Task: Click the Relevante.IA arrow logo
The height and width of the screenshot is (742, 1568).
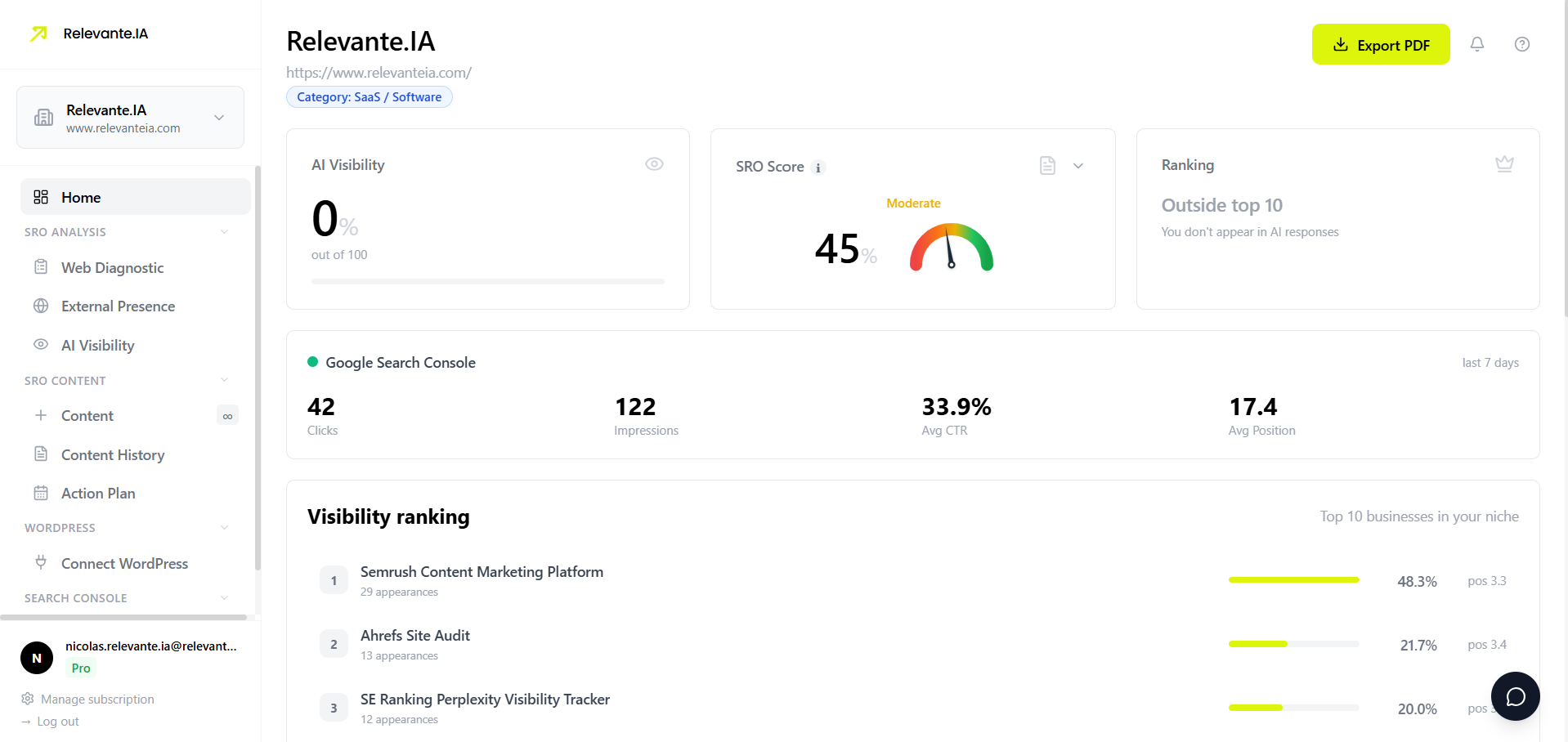Action: pyautogui.click(x=38, y=34)
